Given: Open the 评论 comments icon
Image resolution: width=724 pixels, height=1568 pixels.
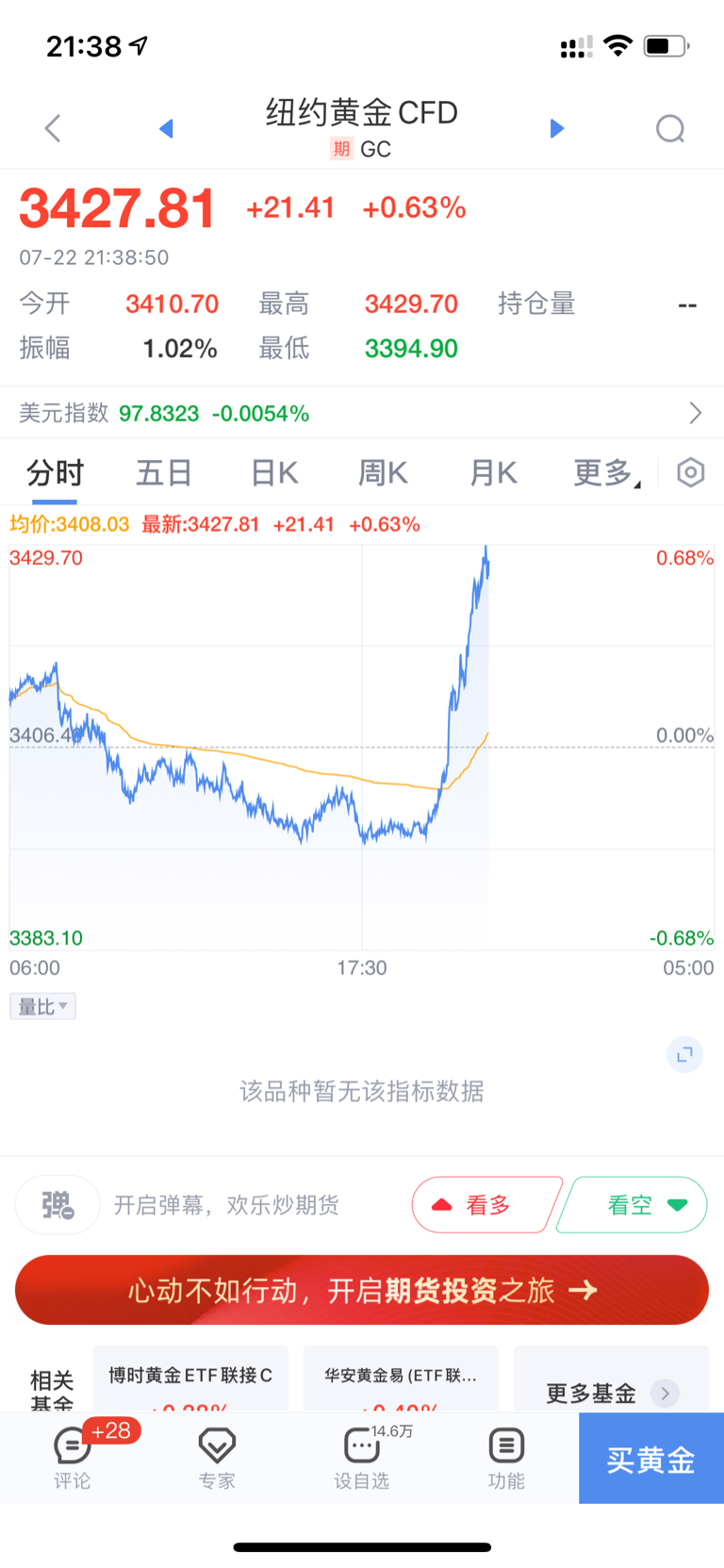Looking at the screenshot, I should (73, 1458).
